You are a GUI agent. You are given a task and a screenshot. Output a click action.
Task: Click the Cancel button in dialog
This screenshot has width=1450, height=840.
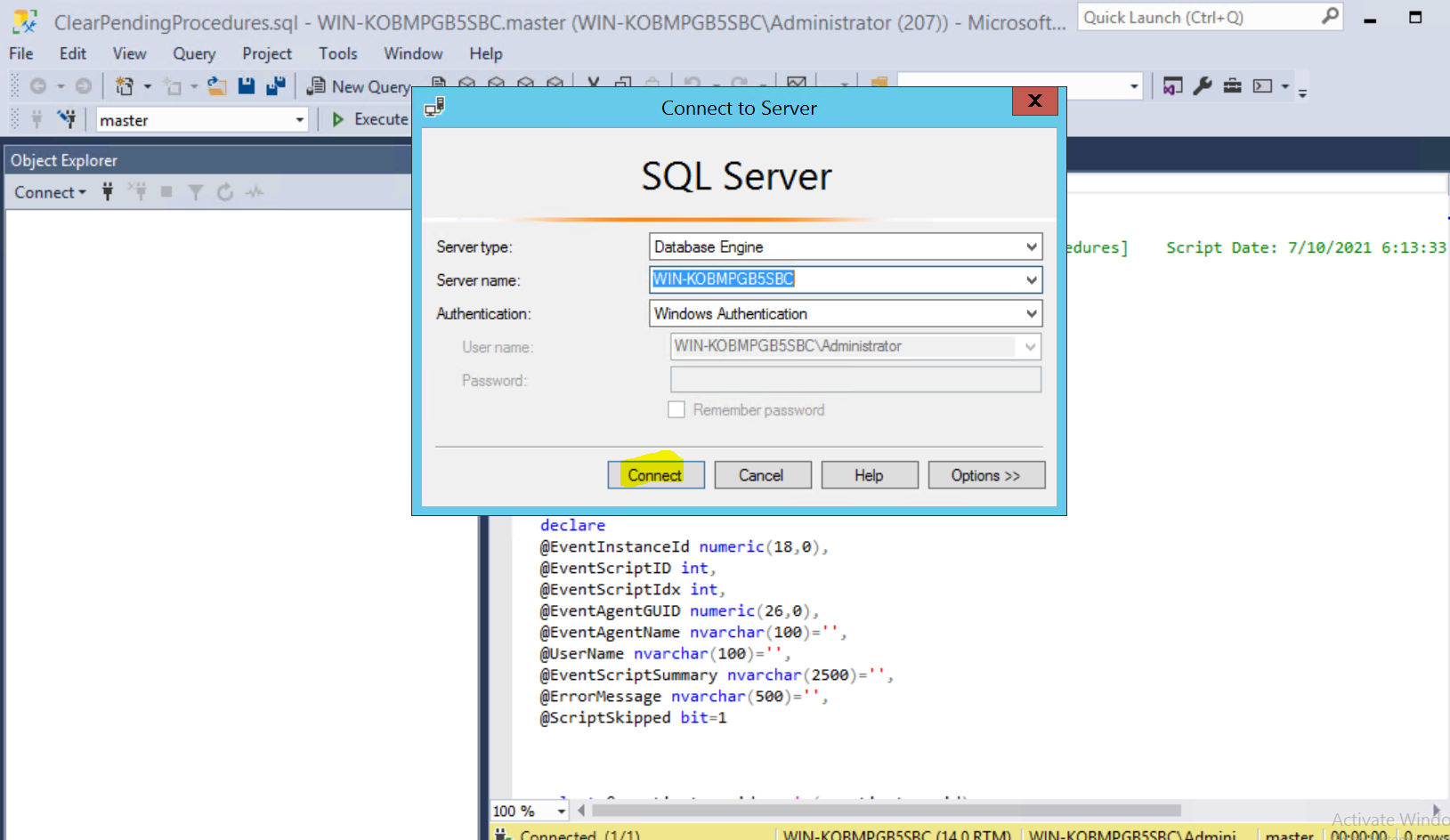click(x=762, y=475)
